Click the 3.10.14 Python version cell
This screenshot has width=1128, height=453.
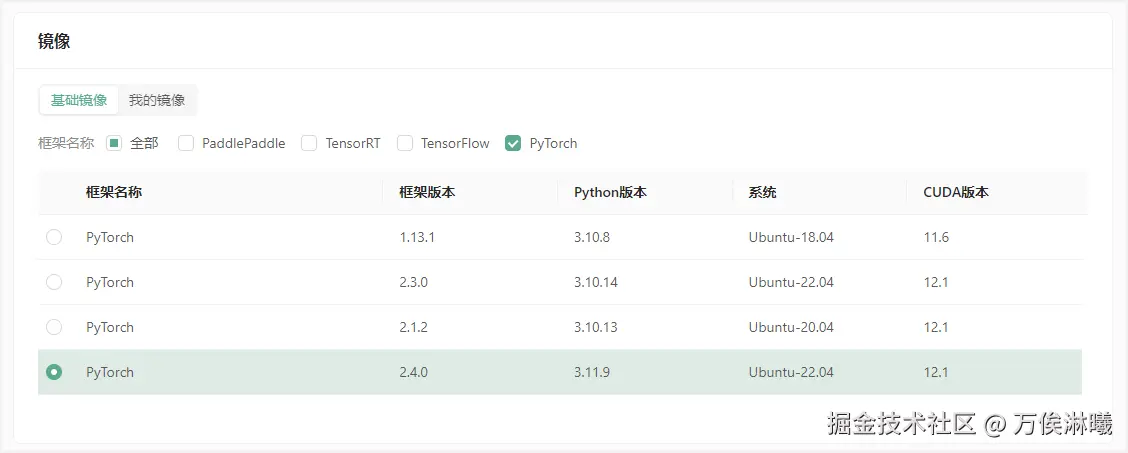[596, 283]
